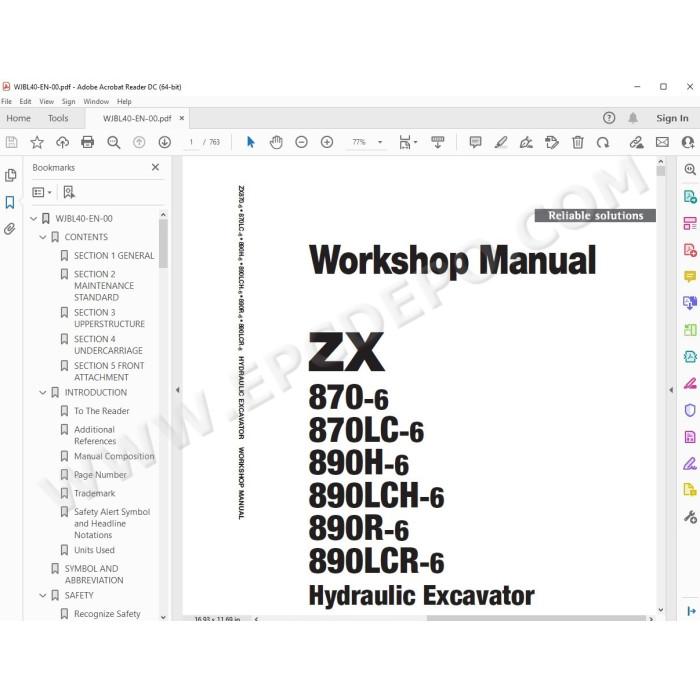Delete with trash icon
The image size is (700, 700).
pos(578,142)
